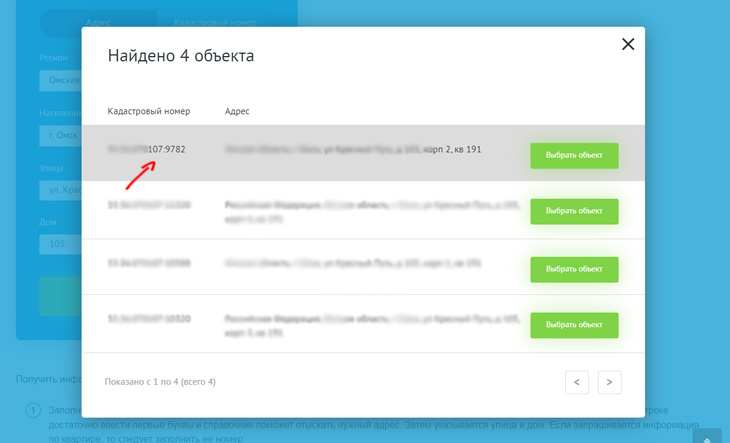Open the 'Омская' region dropdown
730x443 pixels.
pos(60,81)
